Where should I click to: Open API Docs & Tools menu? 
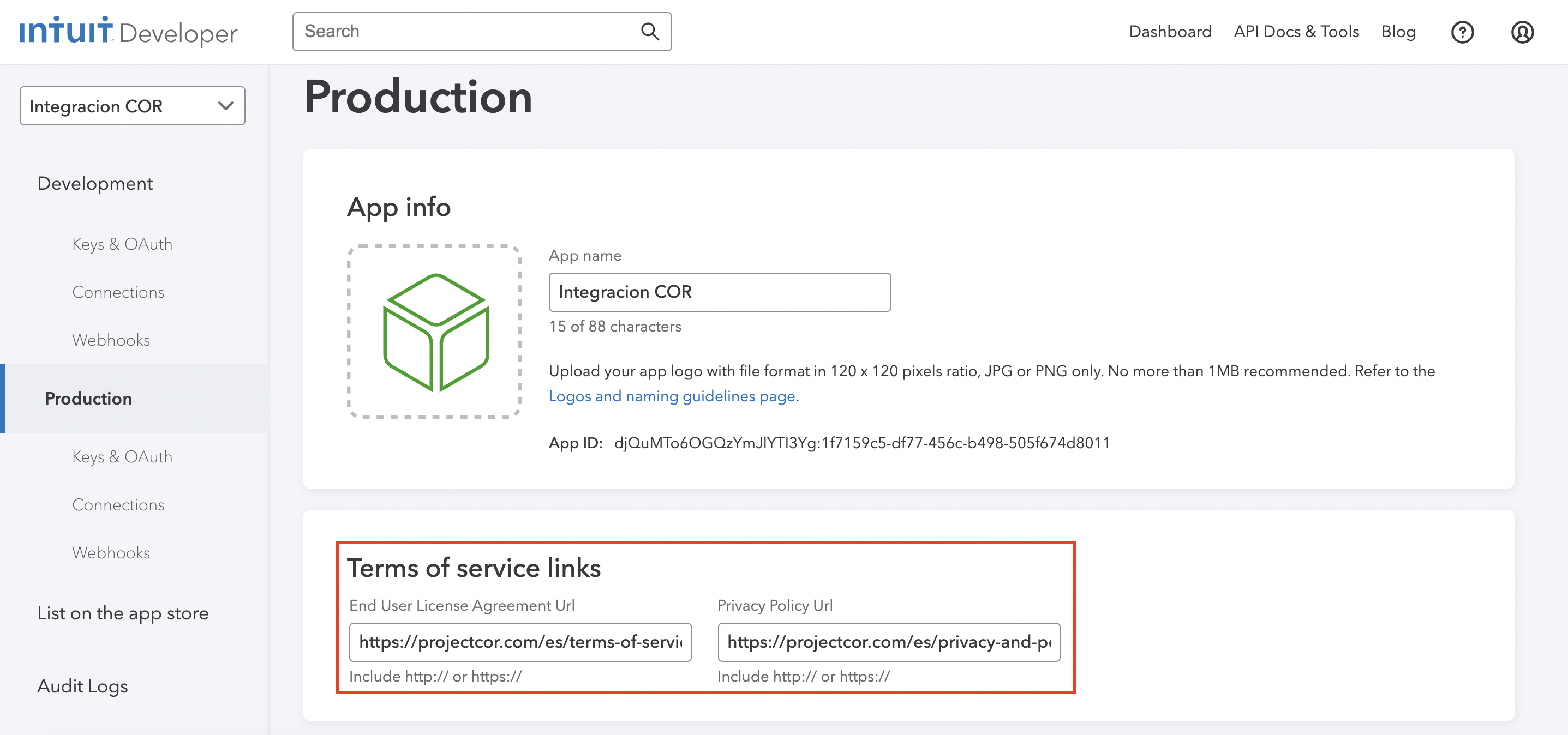(1296, 32)
